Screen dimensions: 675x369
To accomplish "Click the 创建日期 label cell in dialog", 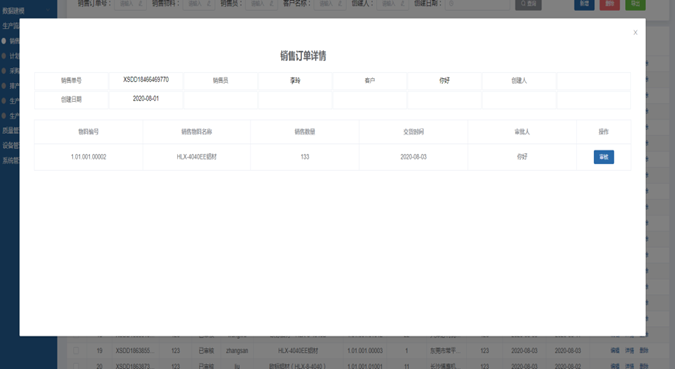I will point(71,99).
